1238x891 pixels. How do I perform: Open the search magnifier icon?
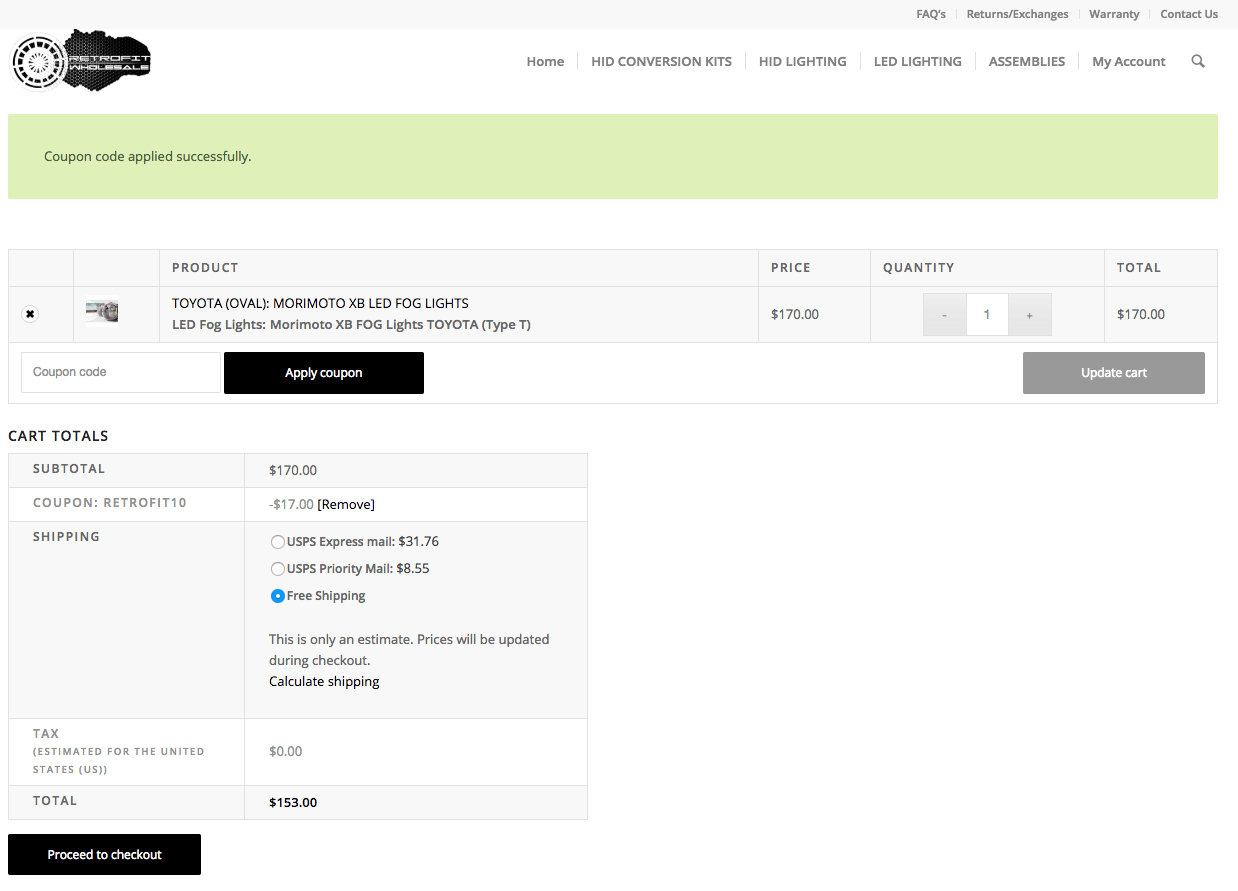[x=1198, y=61]
